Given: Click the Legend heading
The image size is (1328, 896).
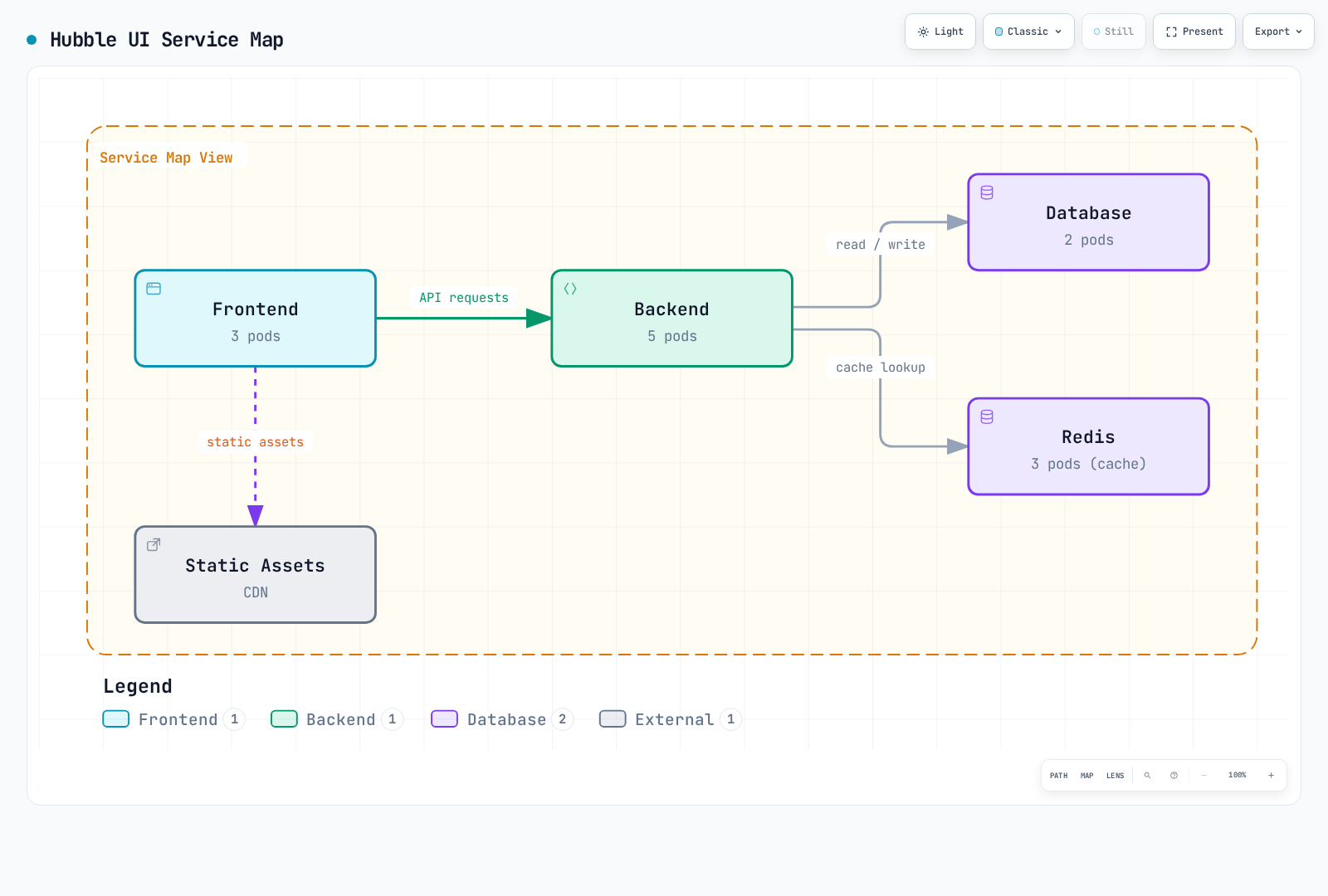Looking at the screenshot, I should point(138,686).
